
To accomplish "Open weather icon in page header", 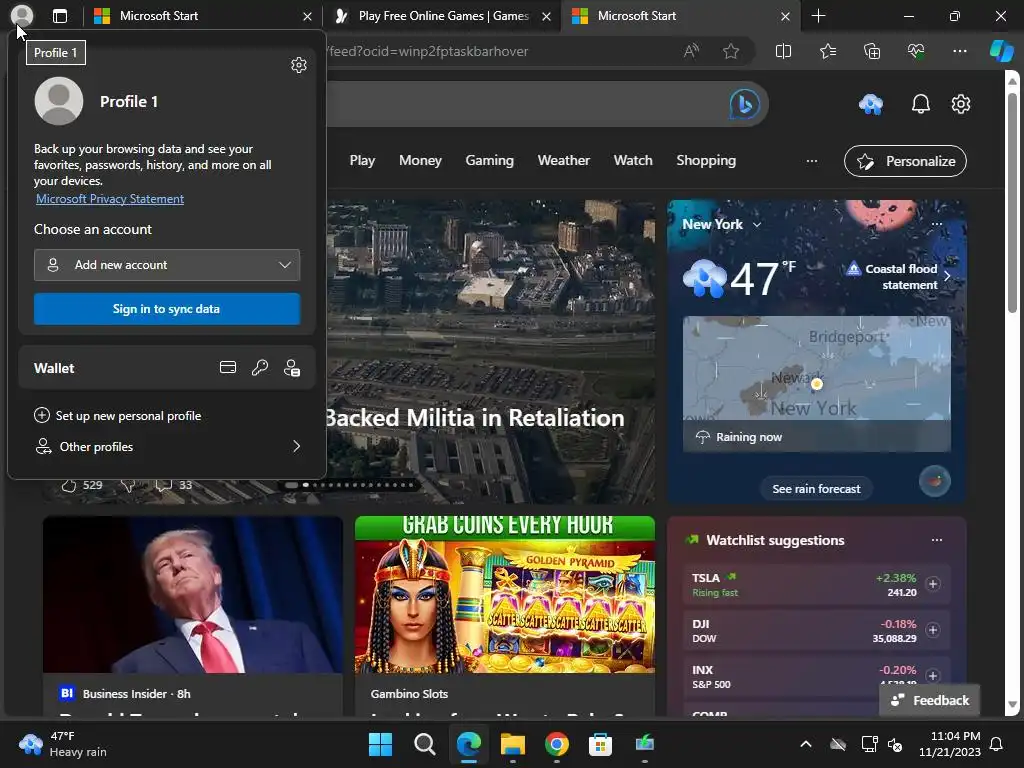I will [871, 104].
